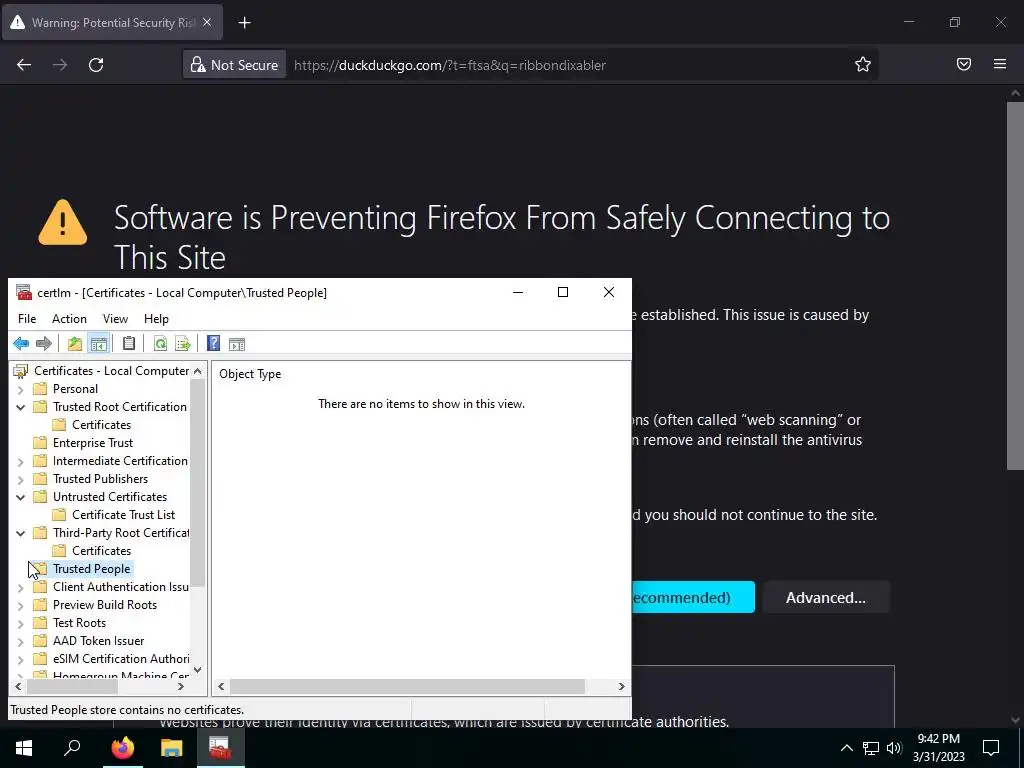Open the View menu in certlm
Viewport: 1024px width, 768px height.
[115, 319]
